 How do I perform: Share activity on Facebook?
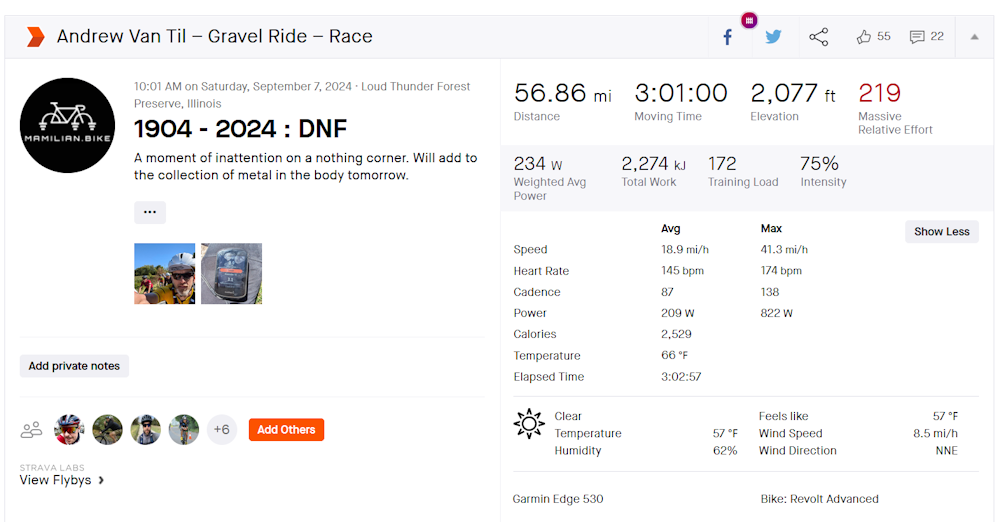point(727,37)
